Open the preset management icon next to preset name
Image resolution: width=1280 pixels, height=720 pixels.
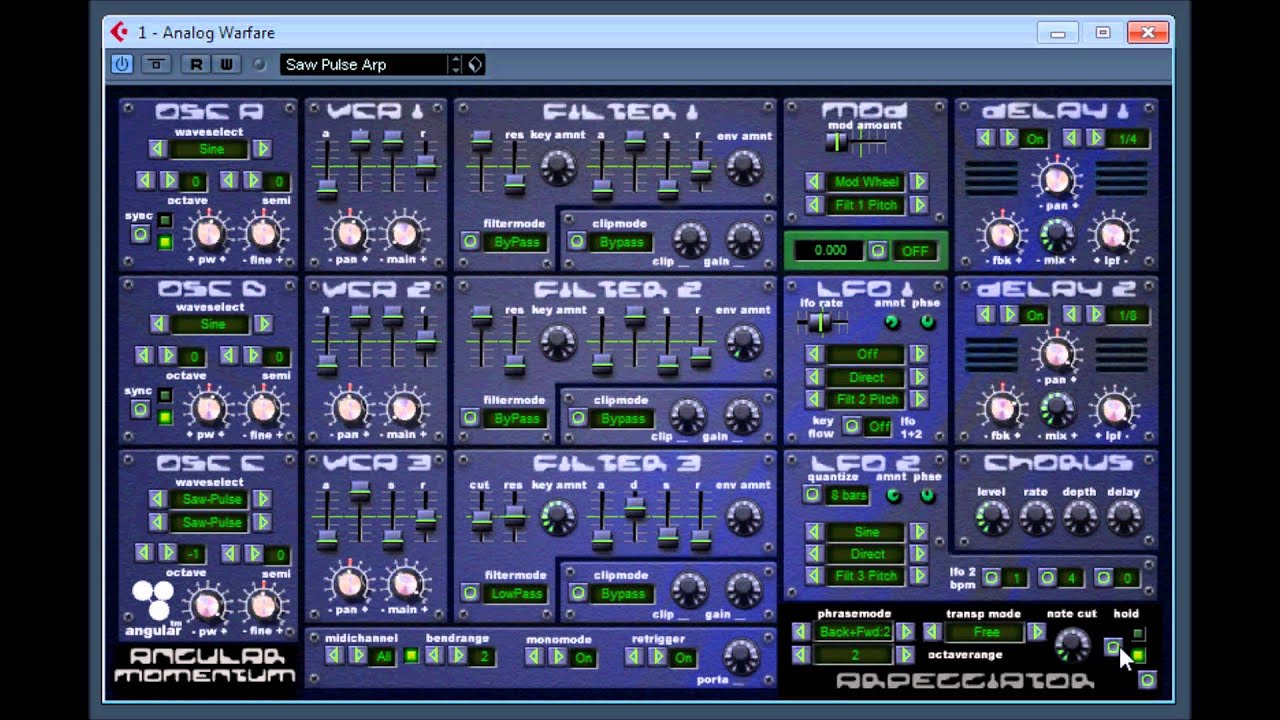point(475,65)
